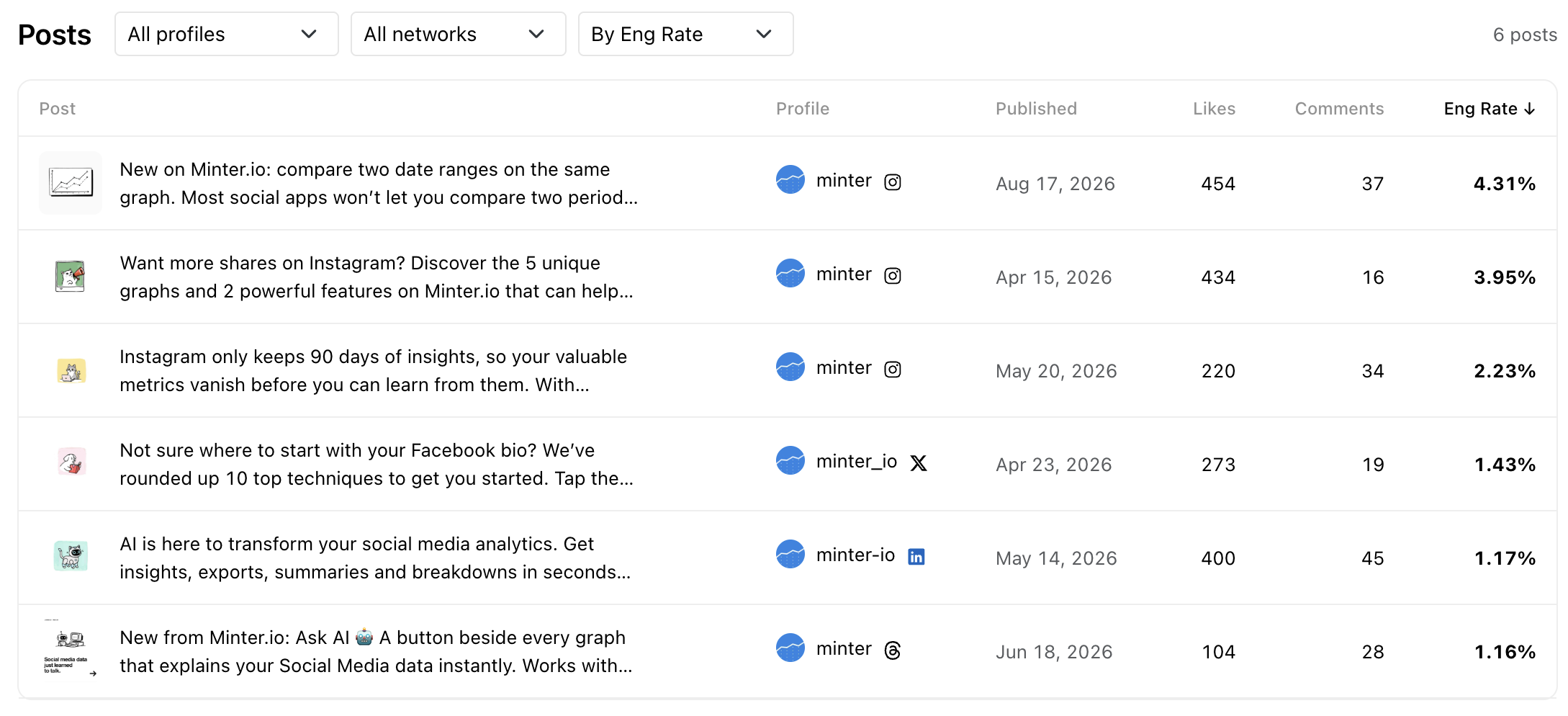Click the Threads icon on Jun 18 row

pos(893,650)
